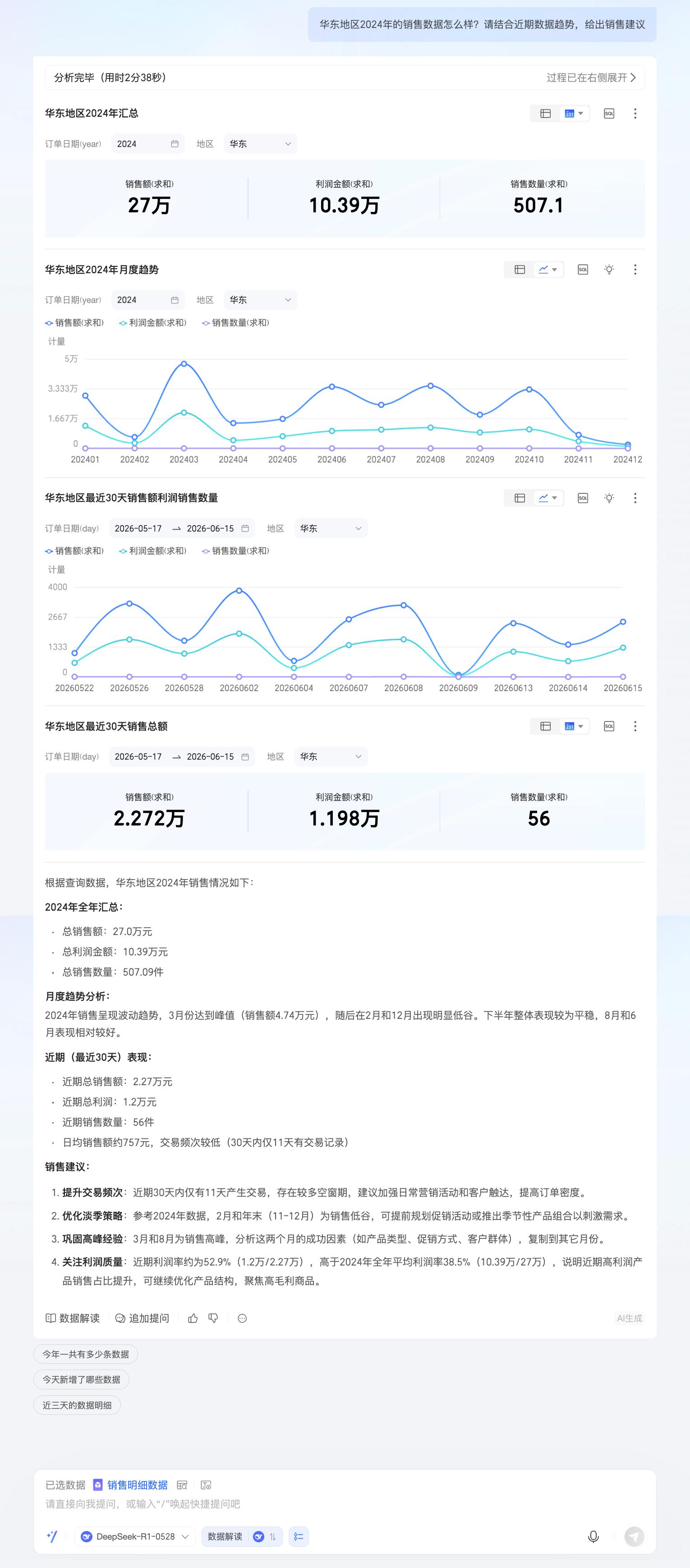Toggle 利润金额(求和) legend in 最近30天 chart
The image size is (690, 1568).
(152, 551)
